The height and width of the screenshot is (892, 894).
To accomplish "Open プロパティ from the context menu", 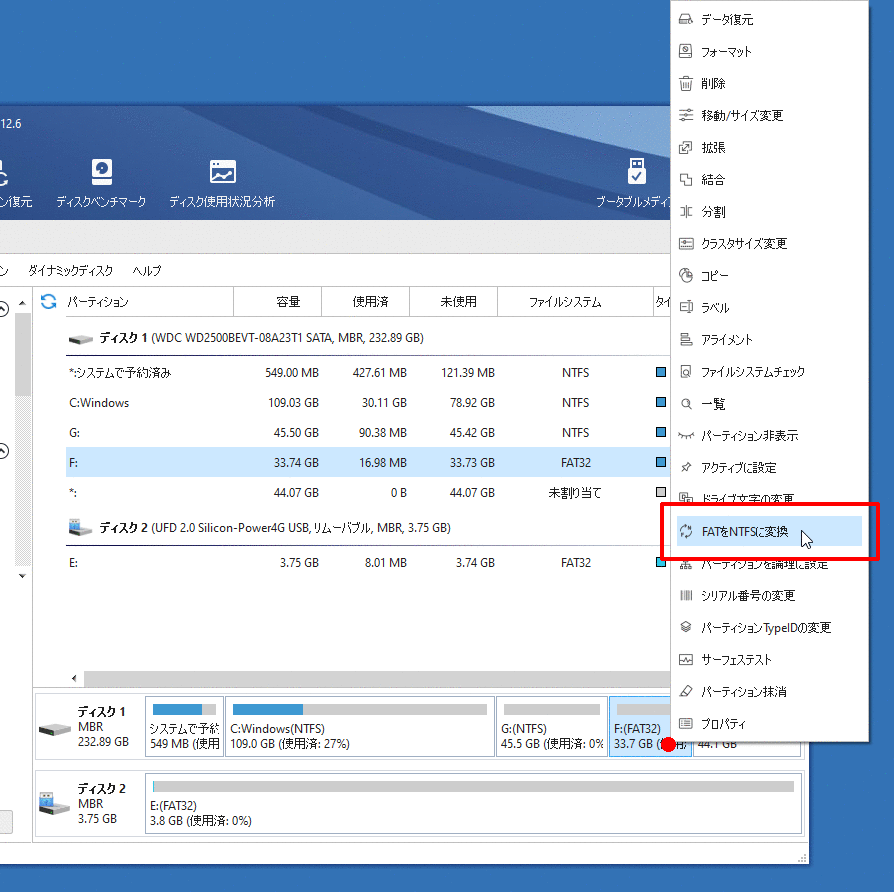I will pyautogui.click(x=723, y=724).
